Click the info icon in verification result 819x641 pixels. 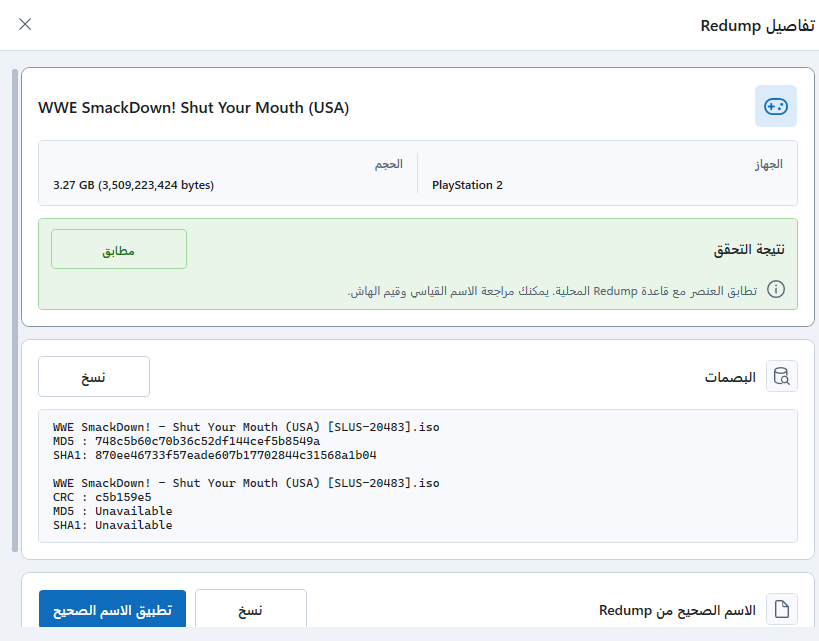(x=776, y=289)
